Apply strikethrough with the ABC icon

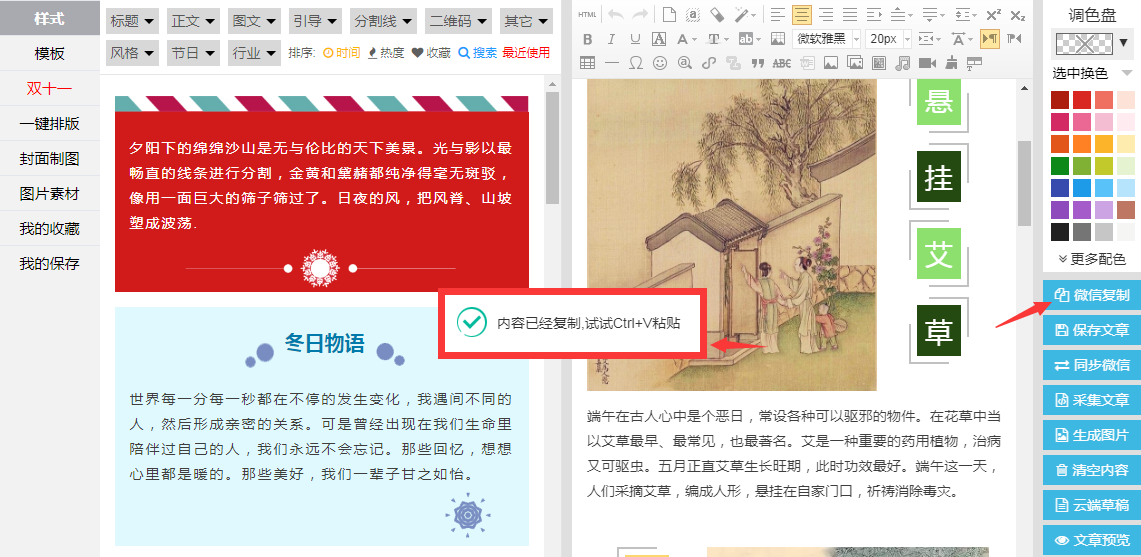[782, 63]
